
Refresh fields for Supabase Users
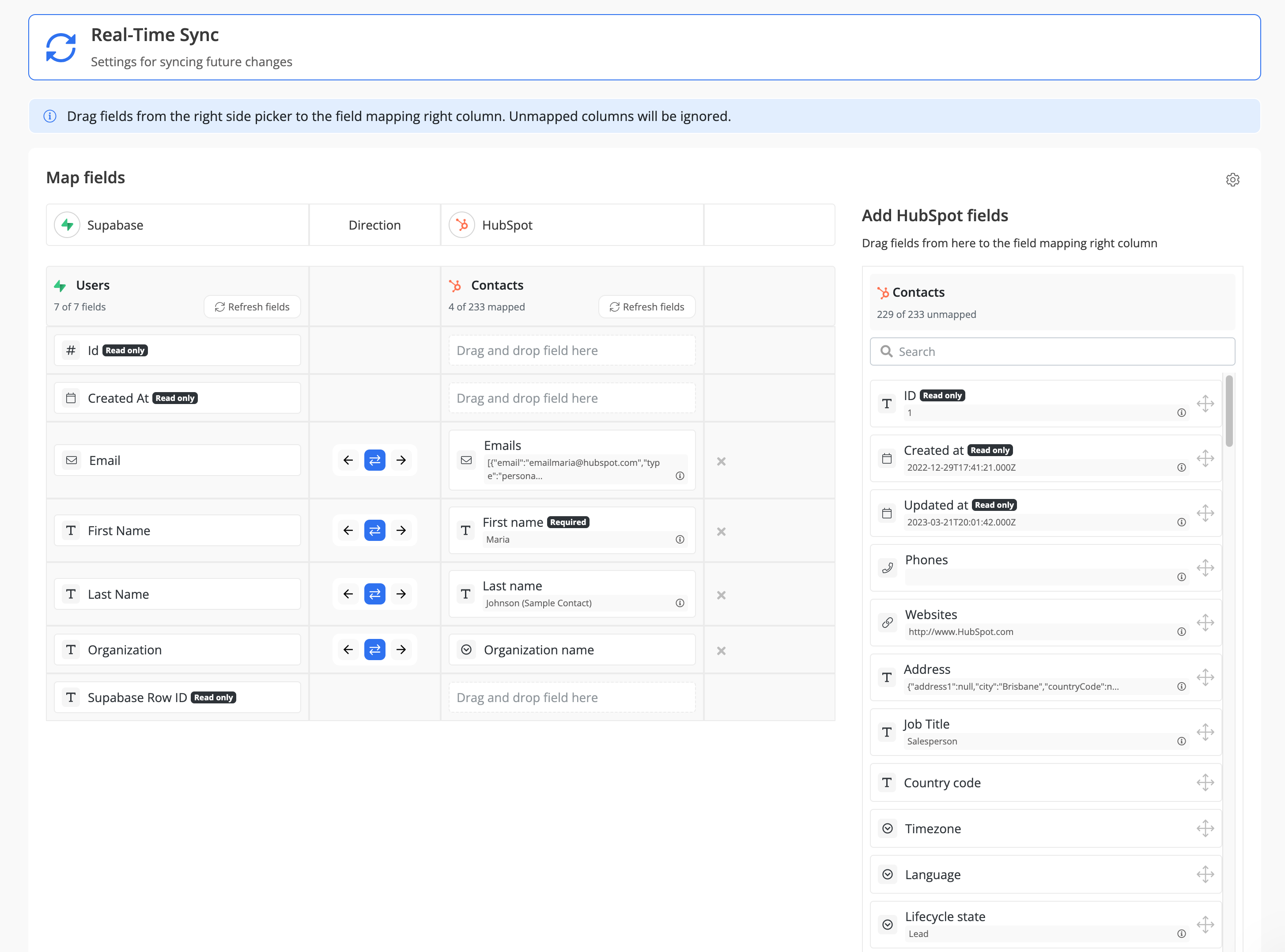pyautogui.click(x=252, y=306)
